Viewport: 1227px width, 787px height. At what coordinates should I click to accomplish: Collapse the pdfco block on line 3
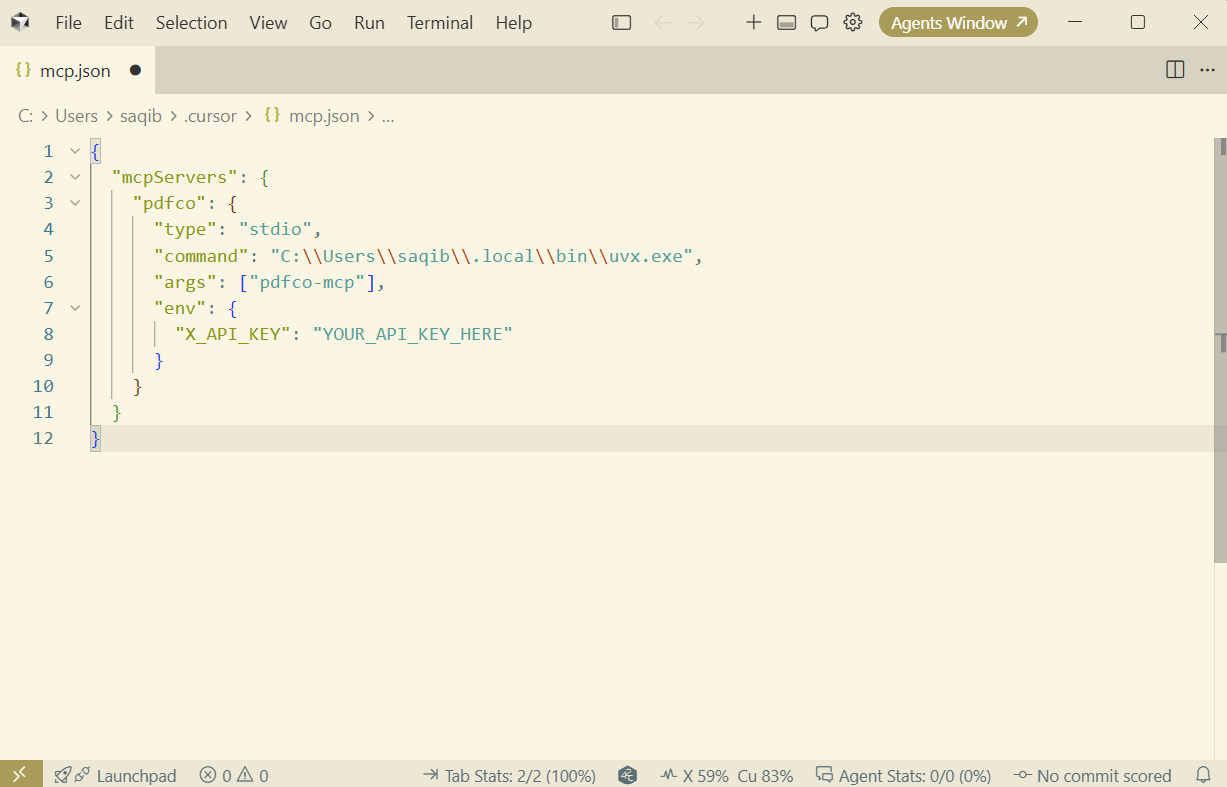pos(74,203)
